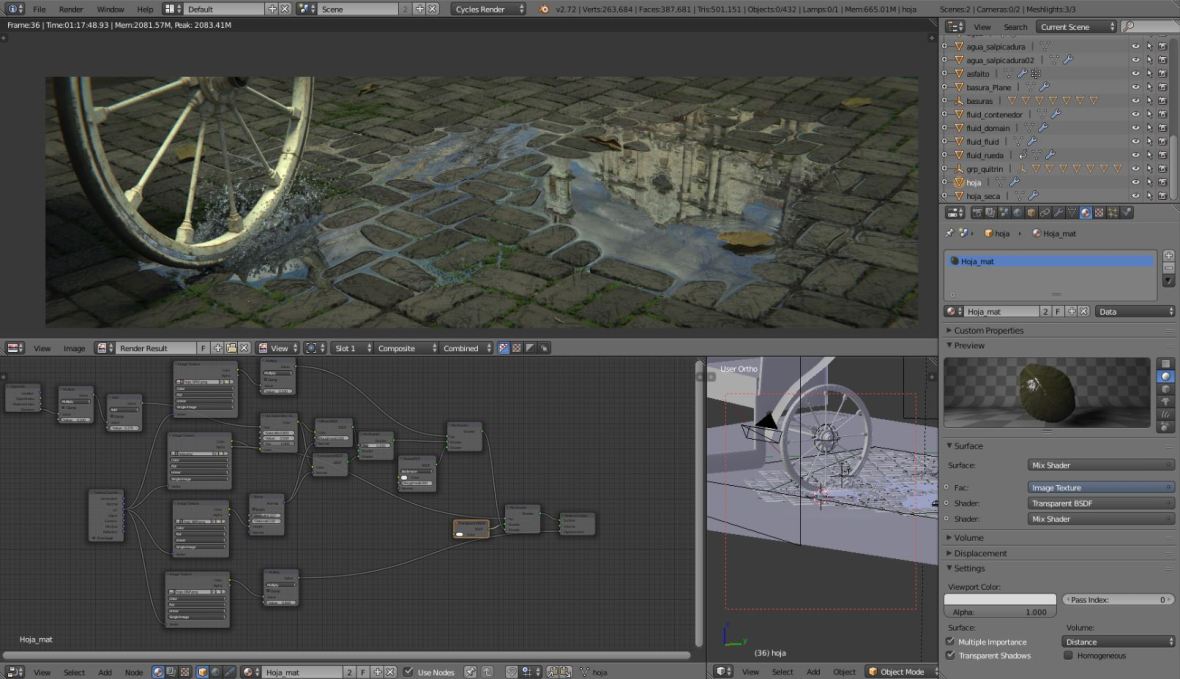Click the add material slot plus button
This screenshot has width=1180, height=679.
[1168, 256]
